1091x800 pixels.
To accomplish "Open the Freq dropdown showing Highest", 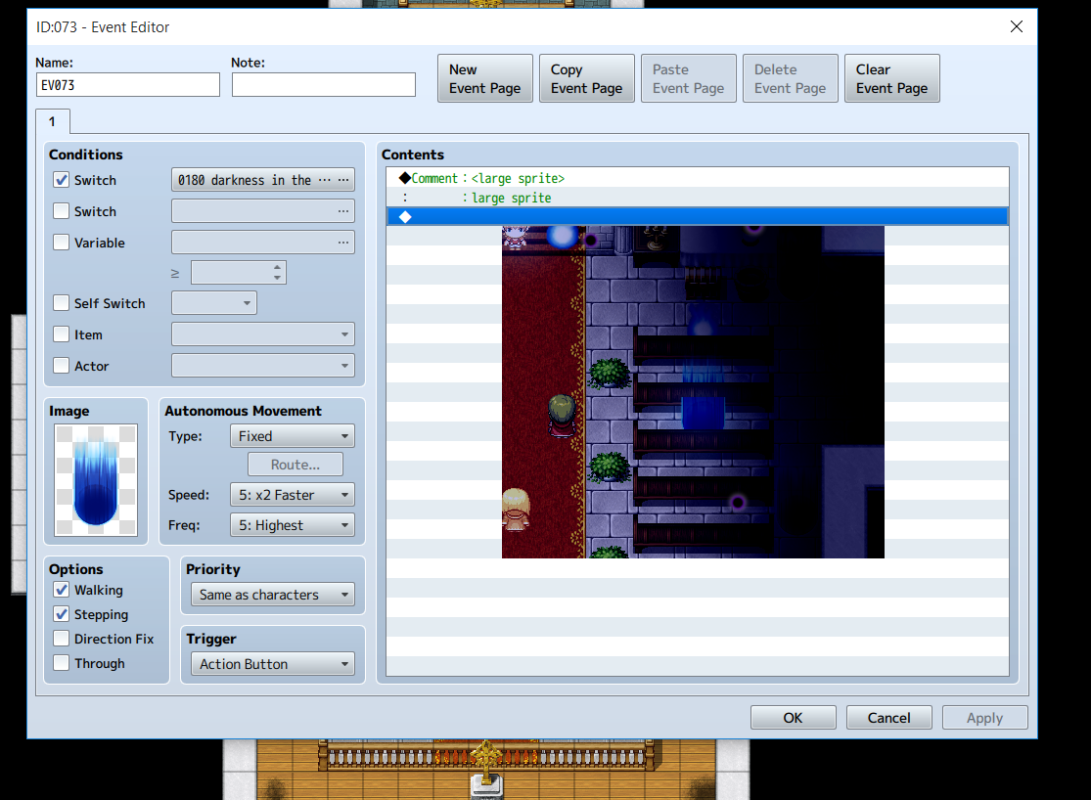I will pyautogui.click(x=292, y=525).
